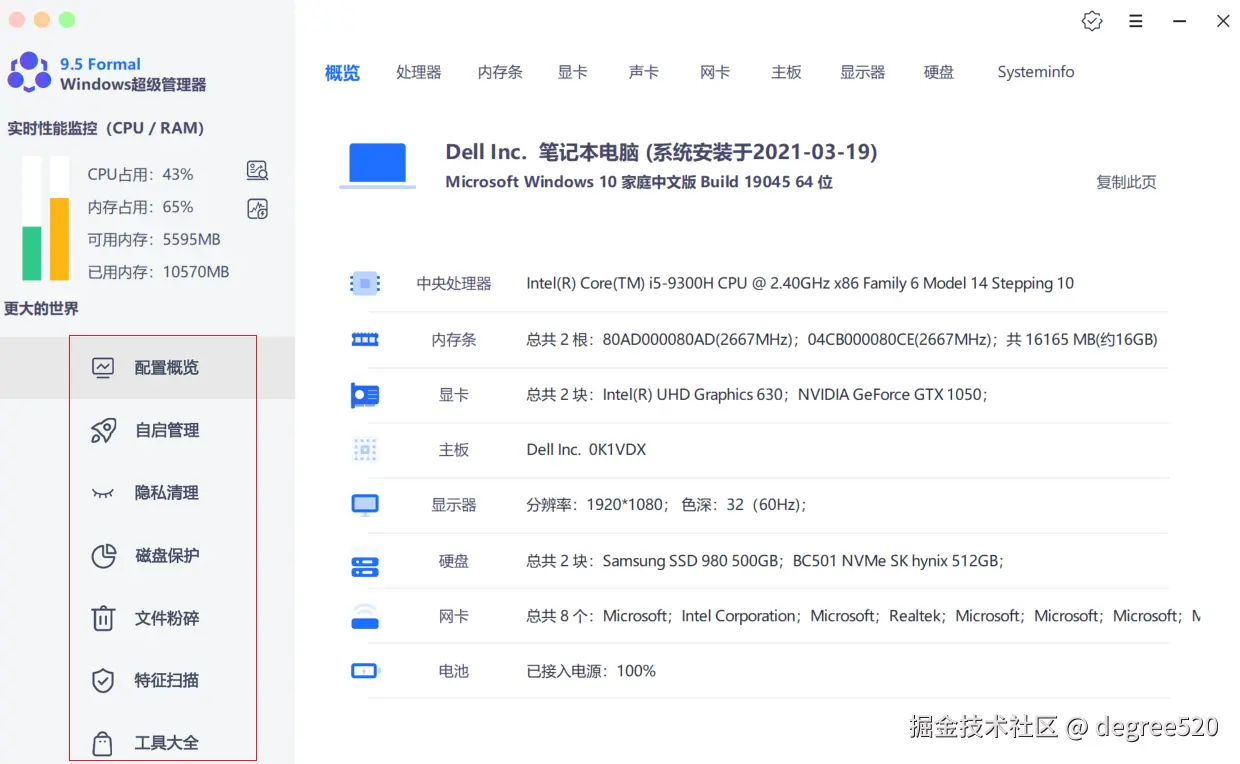Click the CPU usage monitor icon
Screen dimensions: 1240x764
pyautogui.click(x=257, y=171)
